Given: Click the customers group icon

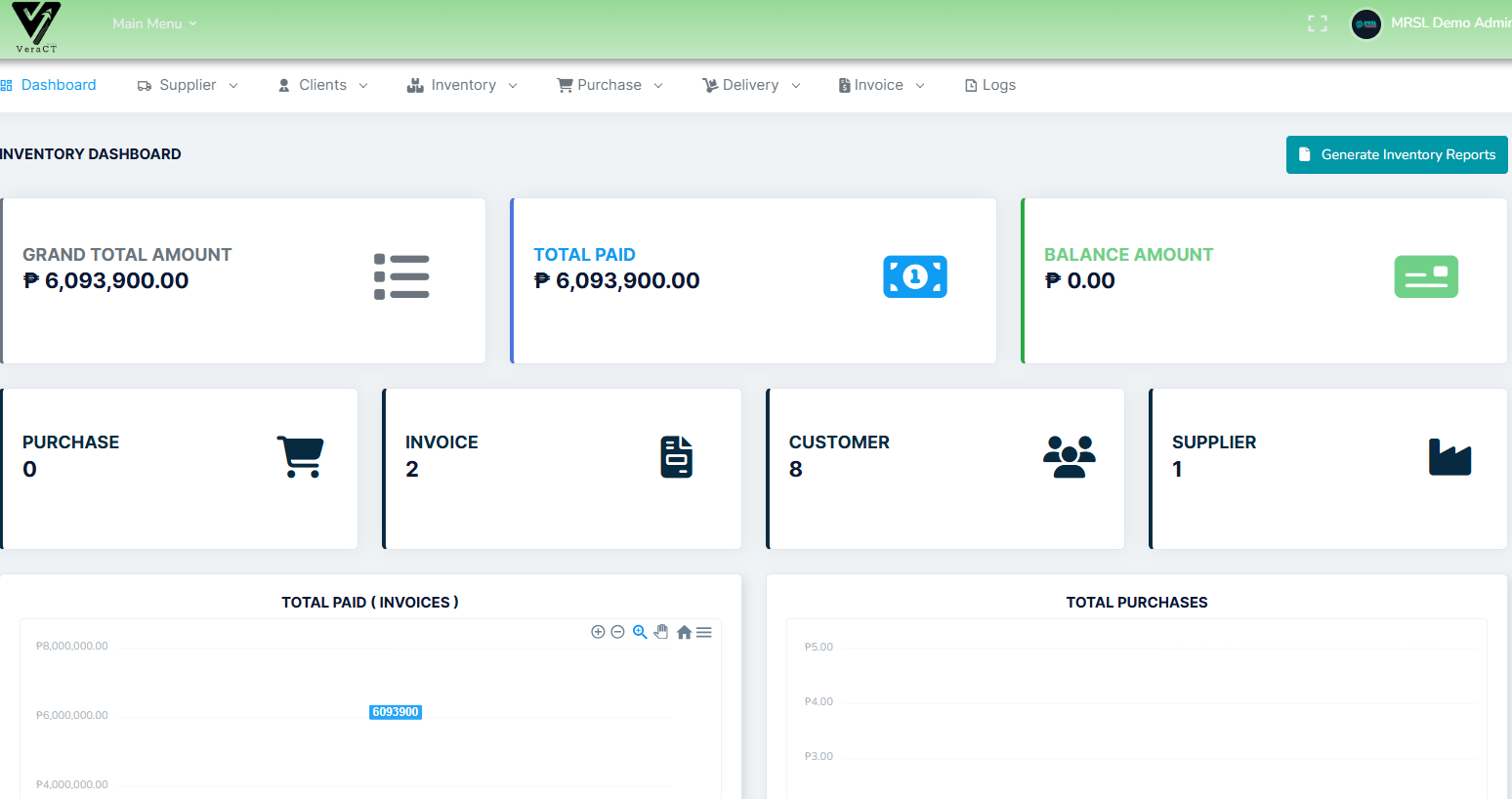Looking at the screenshot, I should [1069, 455].
